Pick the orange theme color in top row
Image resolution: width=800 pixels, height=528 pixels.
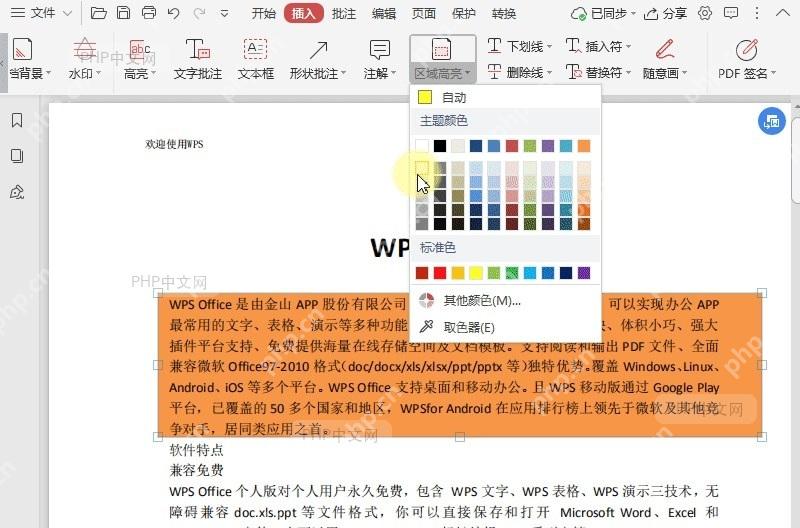click(584, 146)
